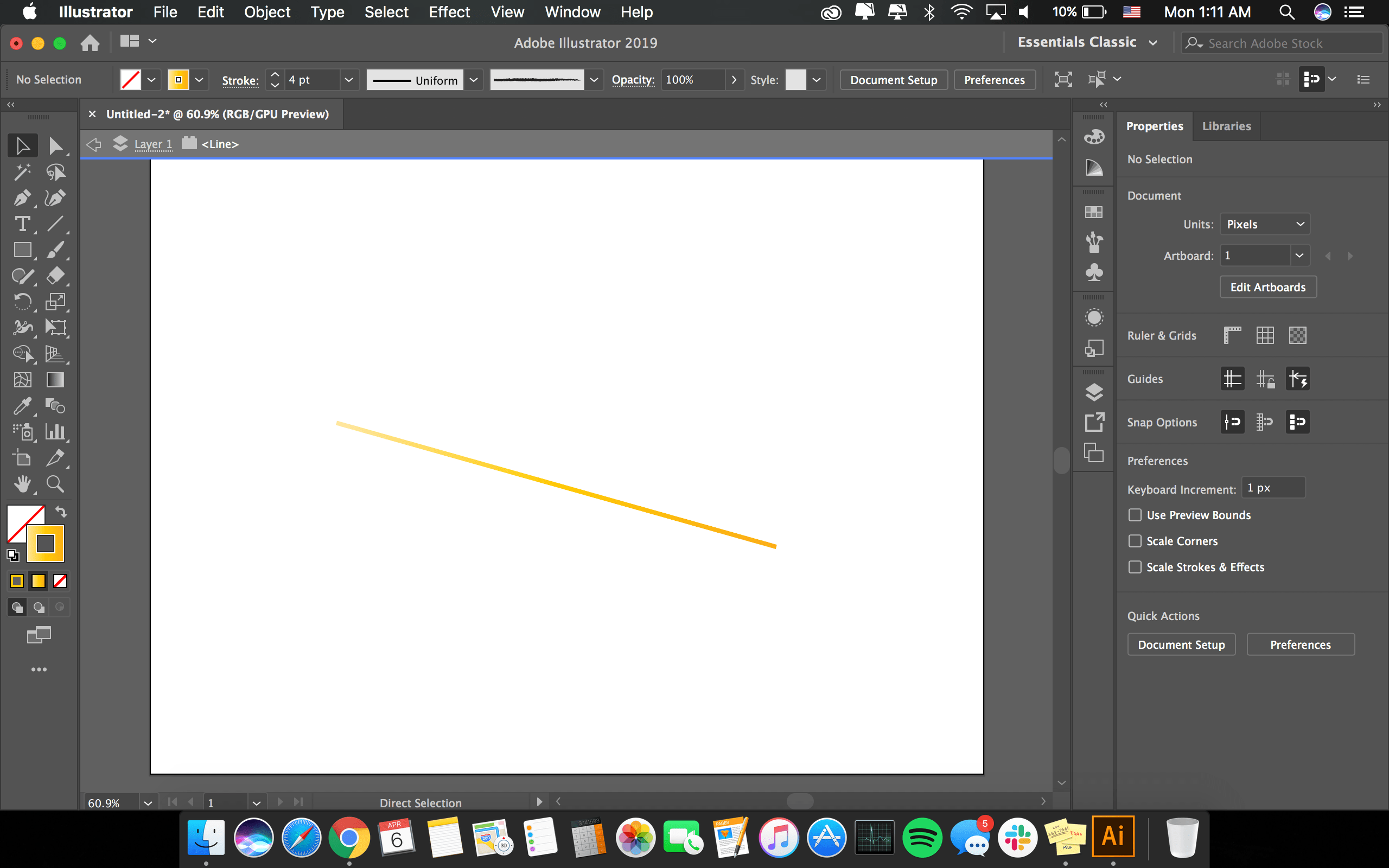Screen dimensions: 1389x868
Task: Open the stroke weight dropdown
Action: point(348,80)
